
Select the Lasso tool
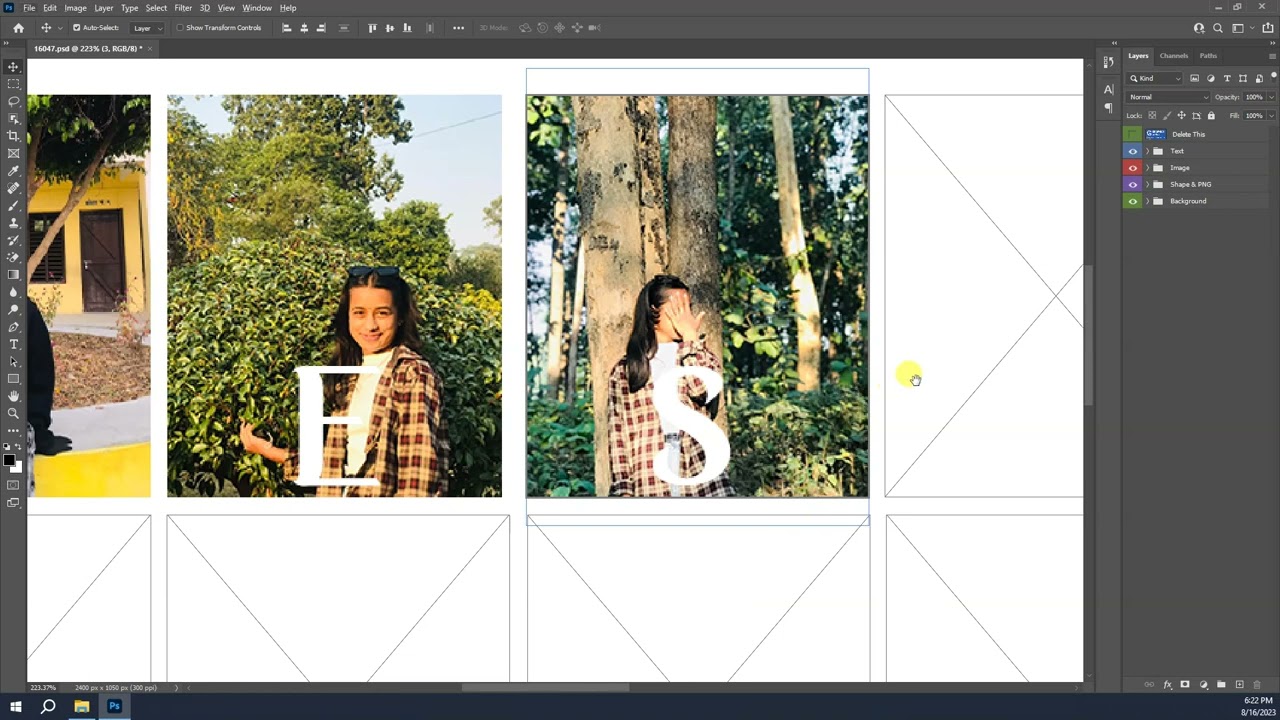click(x=13, y=102)
